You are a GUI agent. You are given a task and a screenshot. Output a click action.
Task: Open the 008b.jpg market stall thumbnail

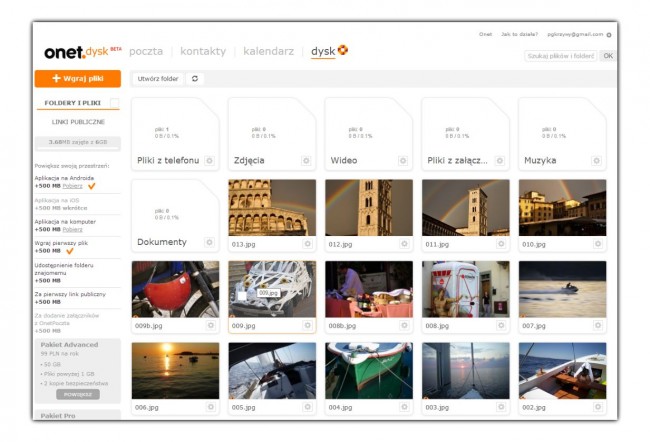[369, 289]
